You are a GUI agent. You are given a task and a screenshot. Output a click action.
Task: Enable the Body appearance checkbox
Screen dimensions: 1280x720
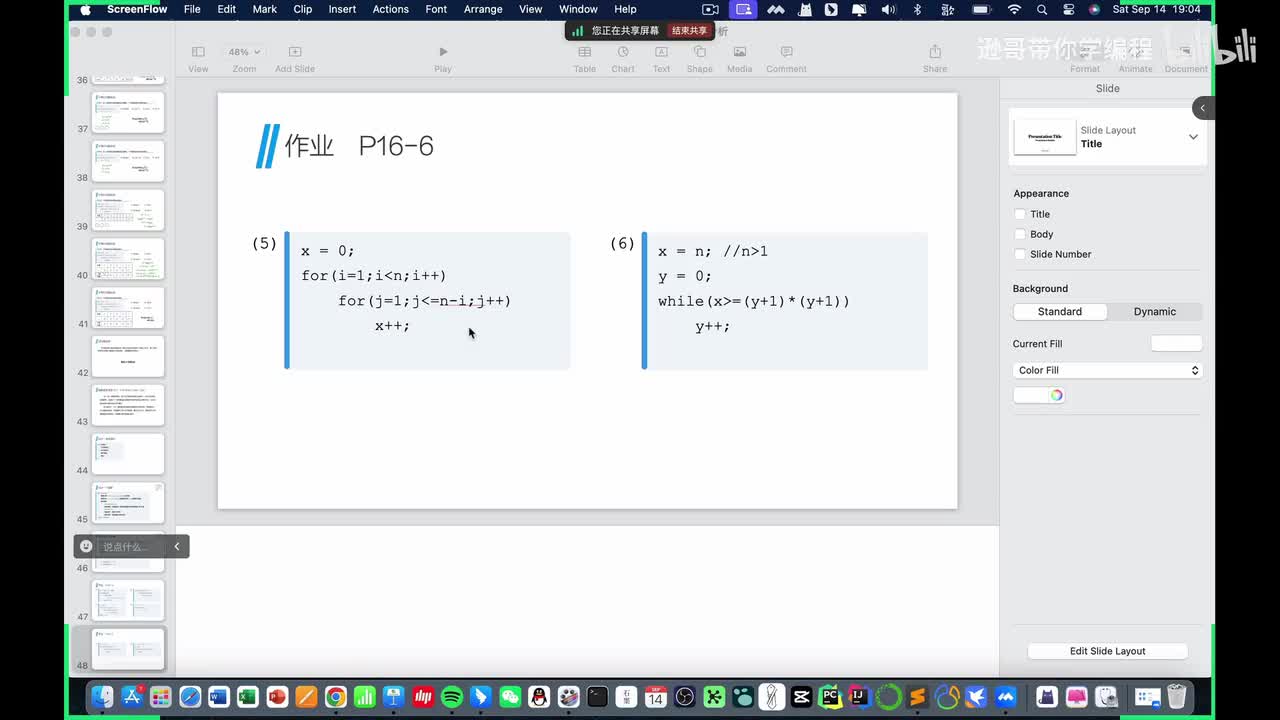(x=1020, y=234)
